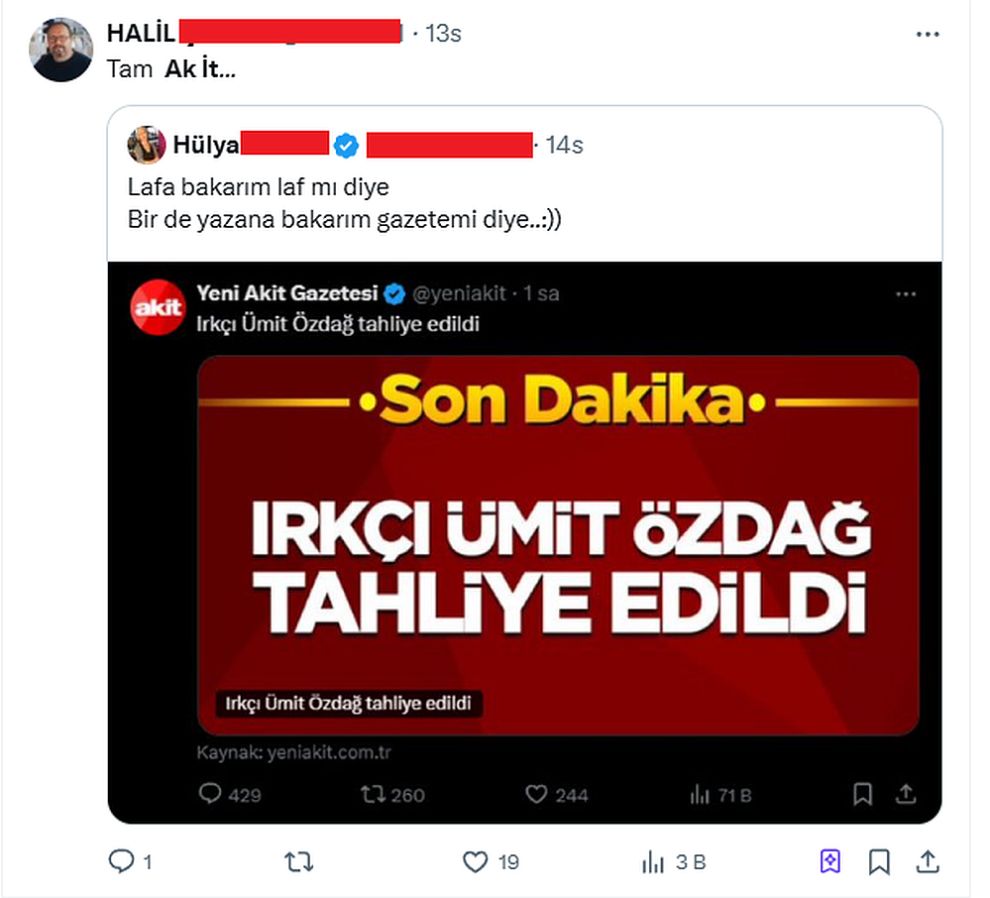Reply to Halil's tweet
The height and width of the screenshot is (898, 990).
(x=121, y=861)
